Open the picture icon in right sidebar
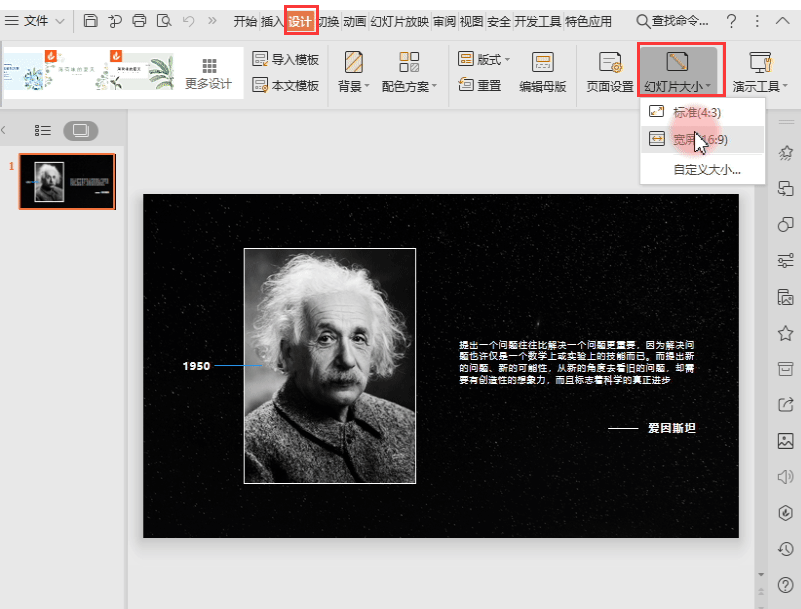Image resolution: width=801 pixels, height=609 pixels. point(785,440)
